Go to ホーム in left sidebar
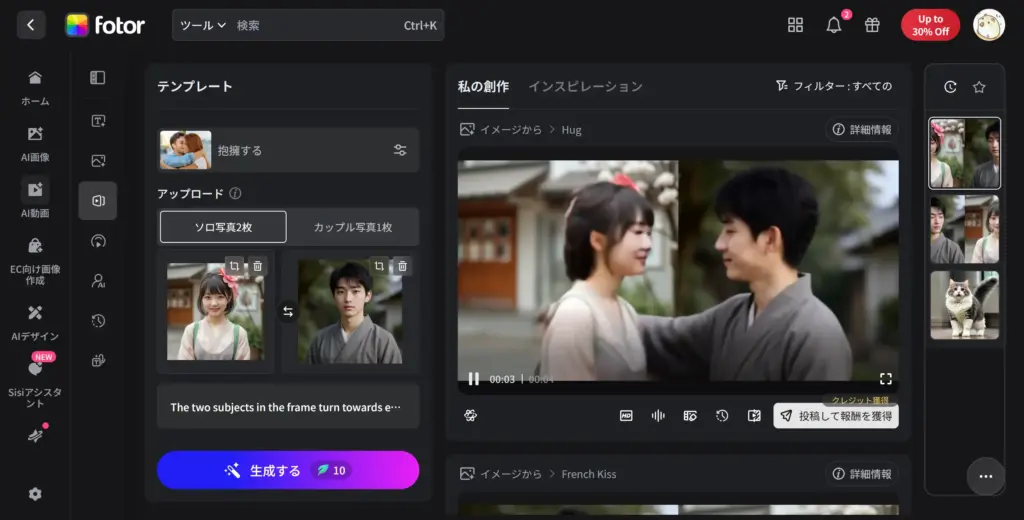 [35, 88]
